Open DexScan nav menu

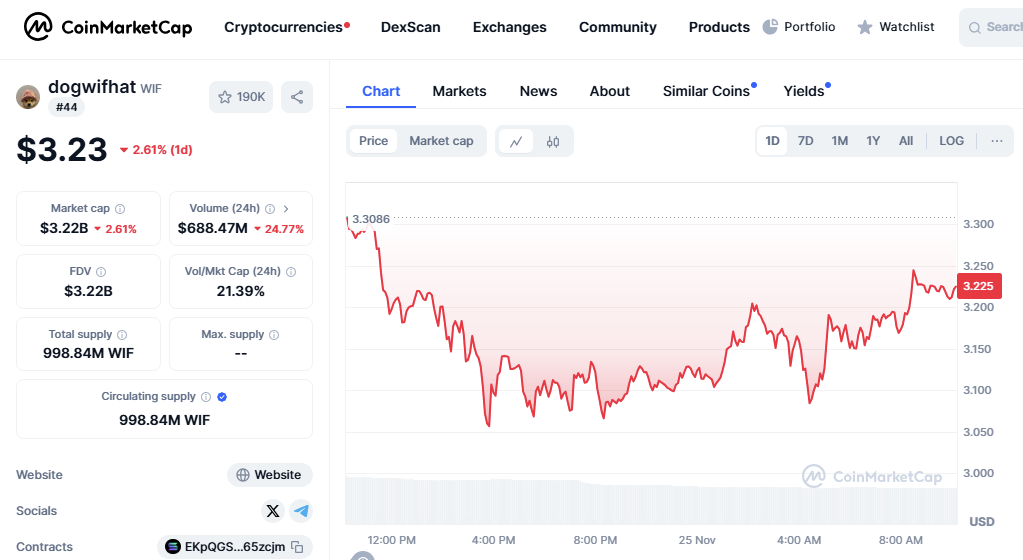coord(410,27)
